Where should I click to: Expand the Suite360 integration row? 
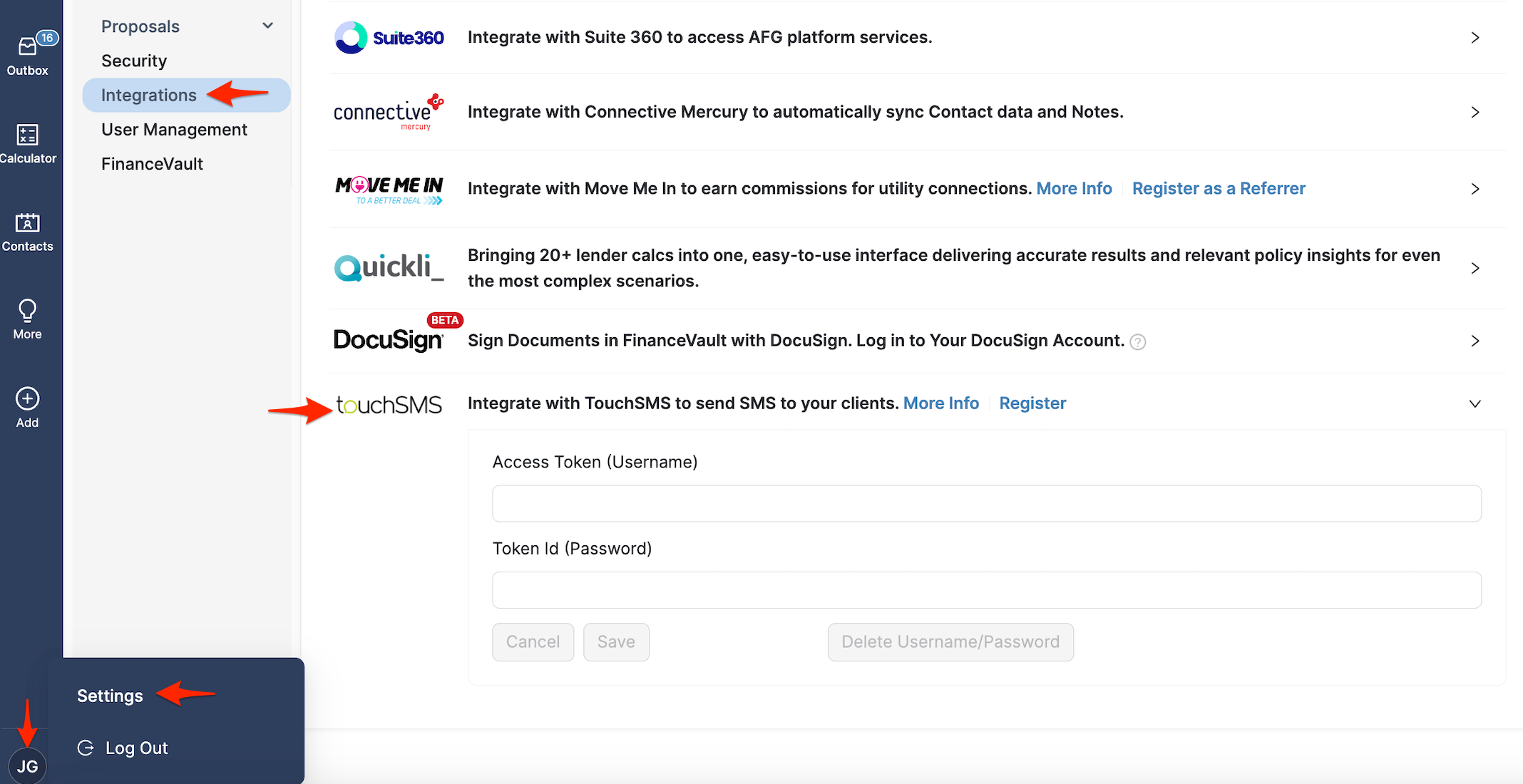(1475, 38)
